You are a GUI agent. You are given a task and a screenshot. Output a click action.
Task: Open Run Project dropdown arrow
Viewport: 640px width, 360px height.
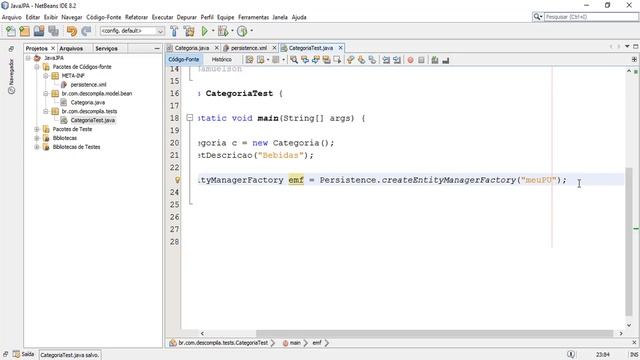[x=213, y=31]
